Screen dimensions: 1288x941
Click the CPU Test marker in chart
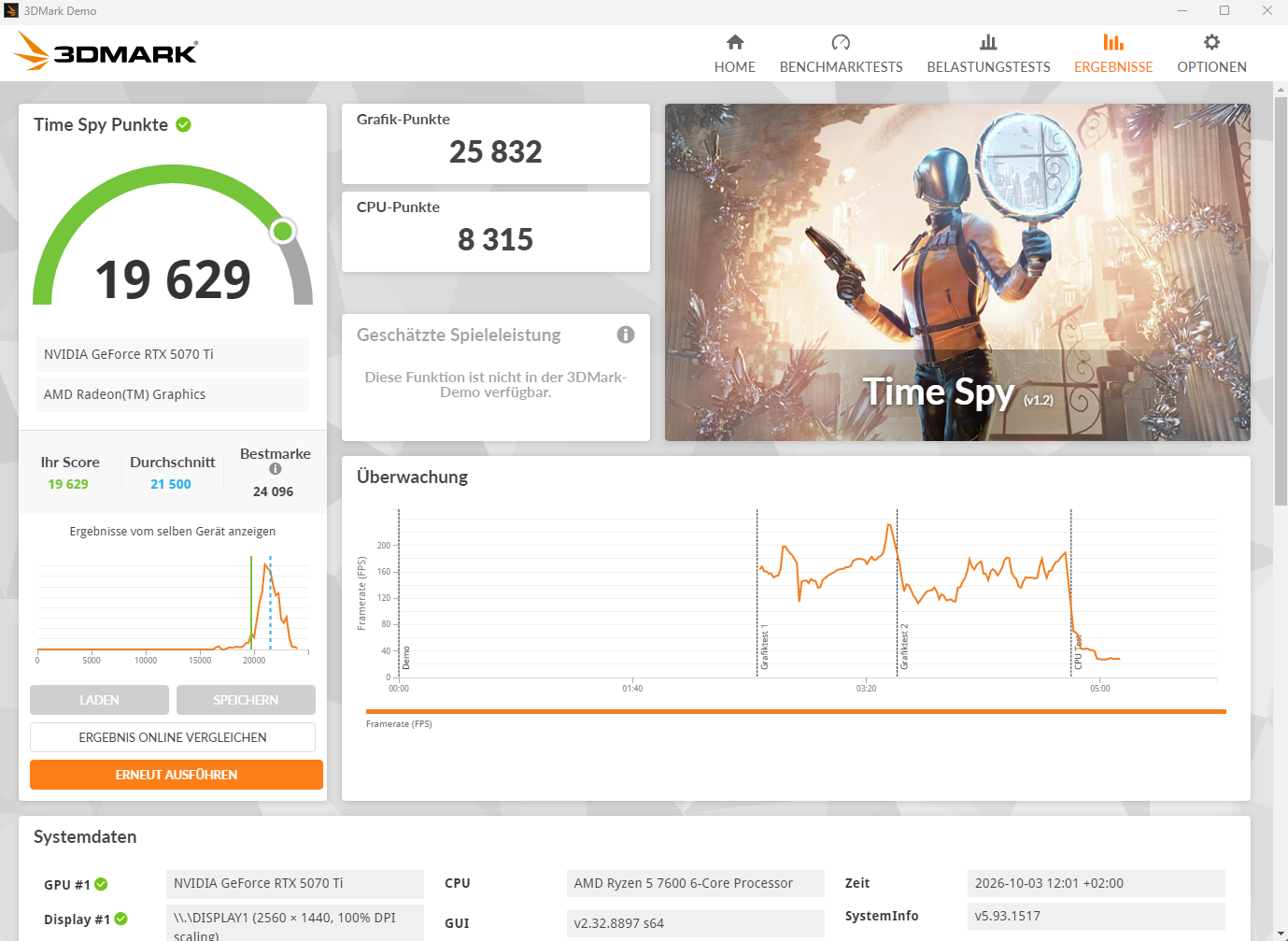pos(1078,651)
